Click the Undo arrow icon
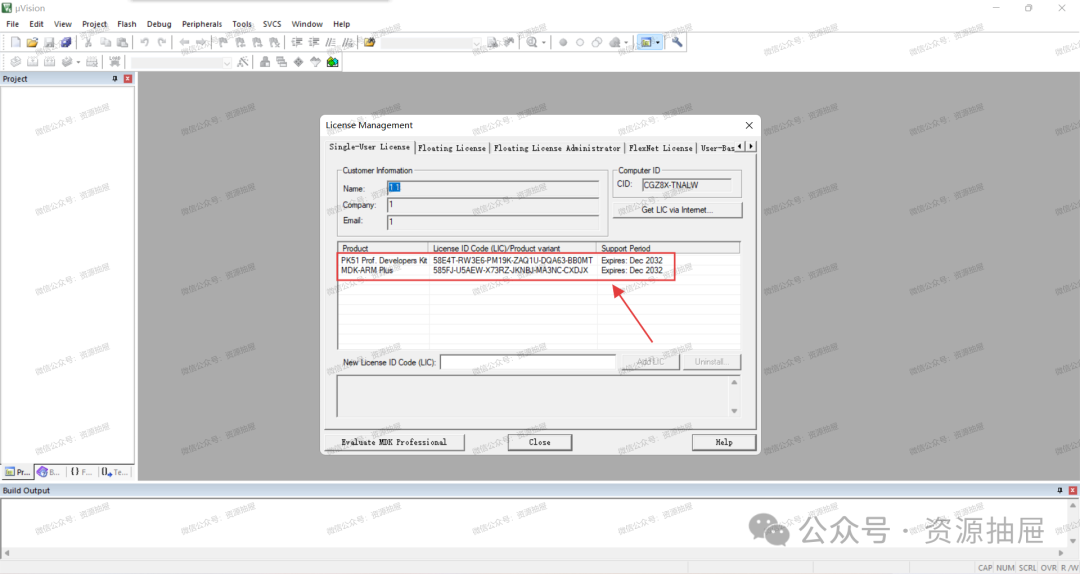This screenshot has height=574, width=1080. (x=145, y=42)
